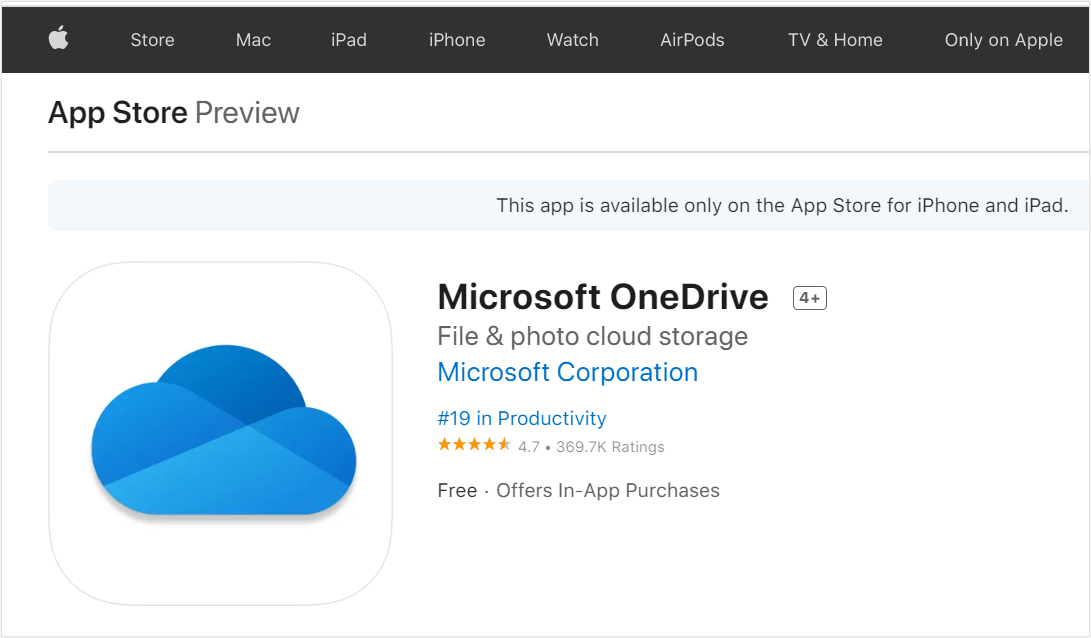
Task: Select iPhone in the navigation bar
Action: (x=457, y=40)
